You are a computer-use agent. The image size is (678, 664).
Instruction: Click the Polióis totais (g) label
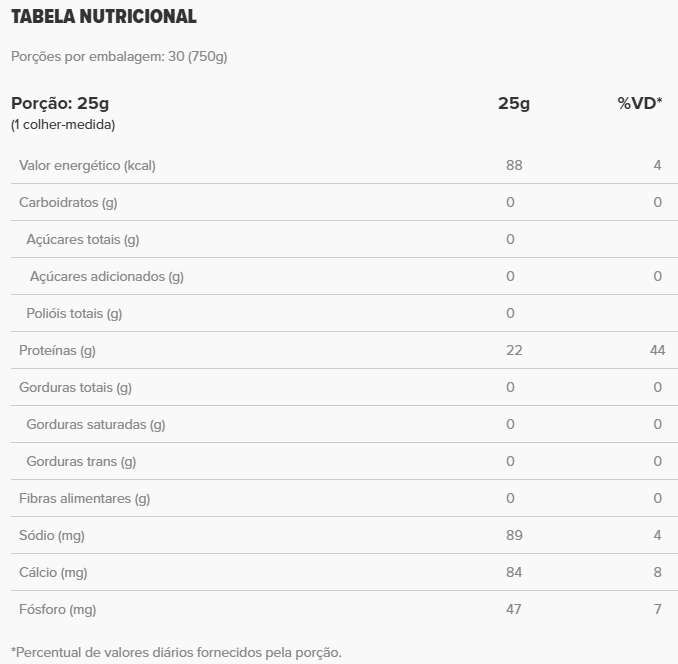click(x=74, y=313)
